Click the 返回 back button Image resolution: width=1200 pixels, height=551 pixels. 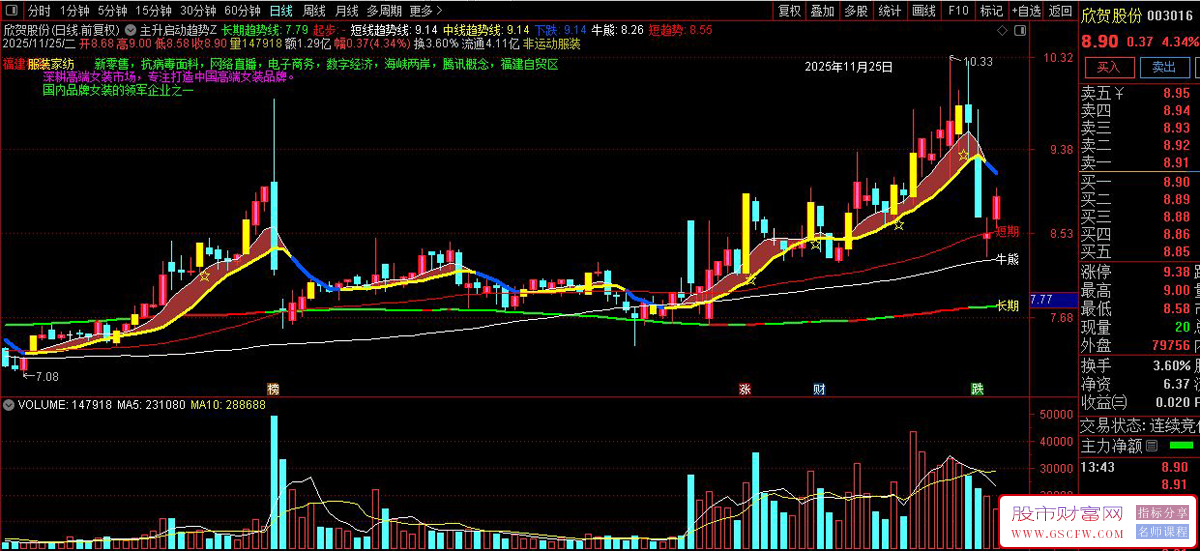pyautogui.click(x=1059, y=11)
